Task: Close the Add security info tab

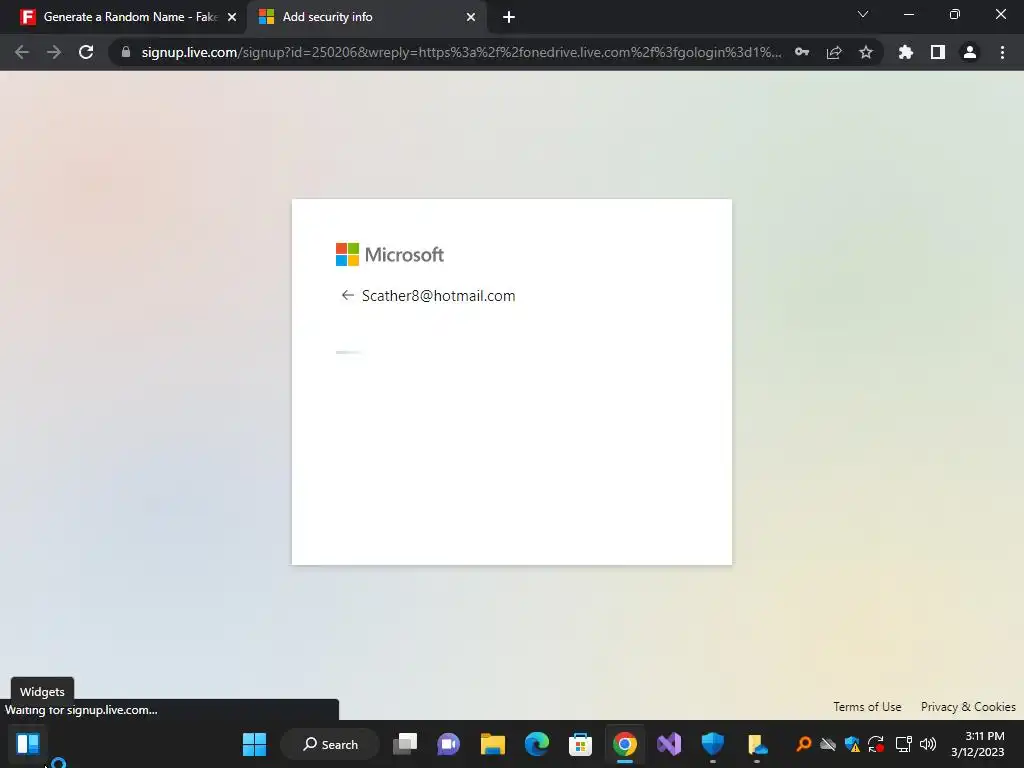Action: point(471,18)
